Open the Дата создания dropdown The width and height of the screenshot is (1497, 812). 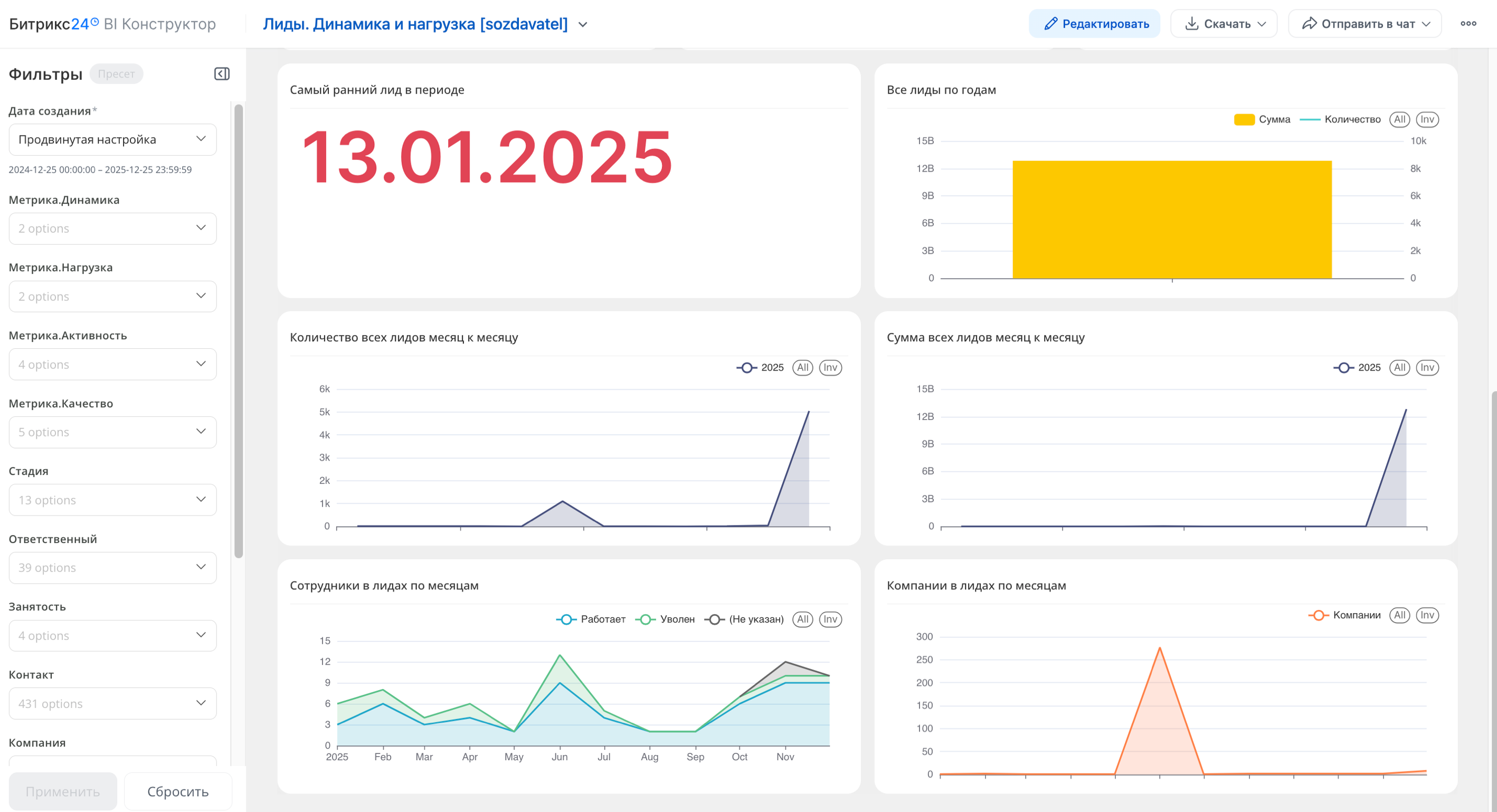113,139
